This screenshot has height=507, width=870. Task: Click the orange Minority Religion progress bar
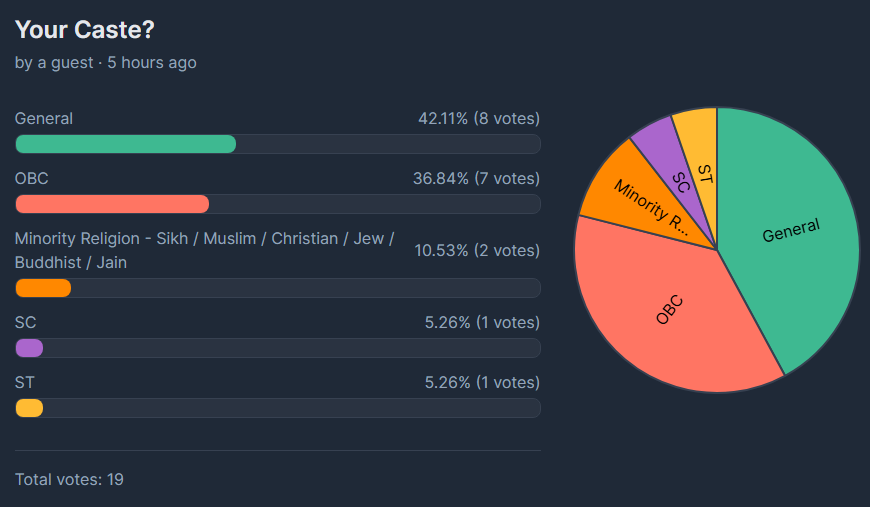[43, 288]
